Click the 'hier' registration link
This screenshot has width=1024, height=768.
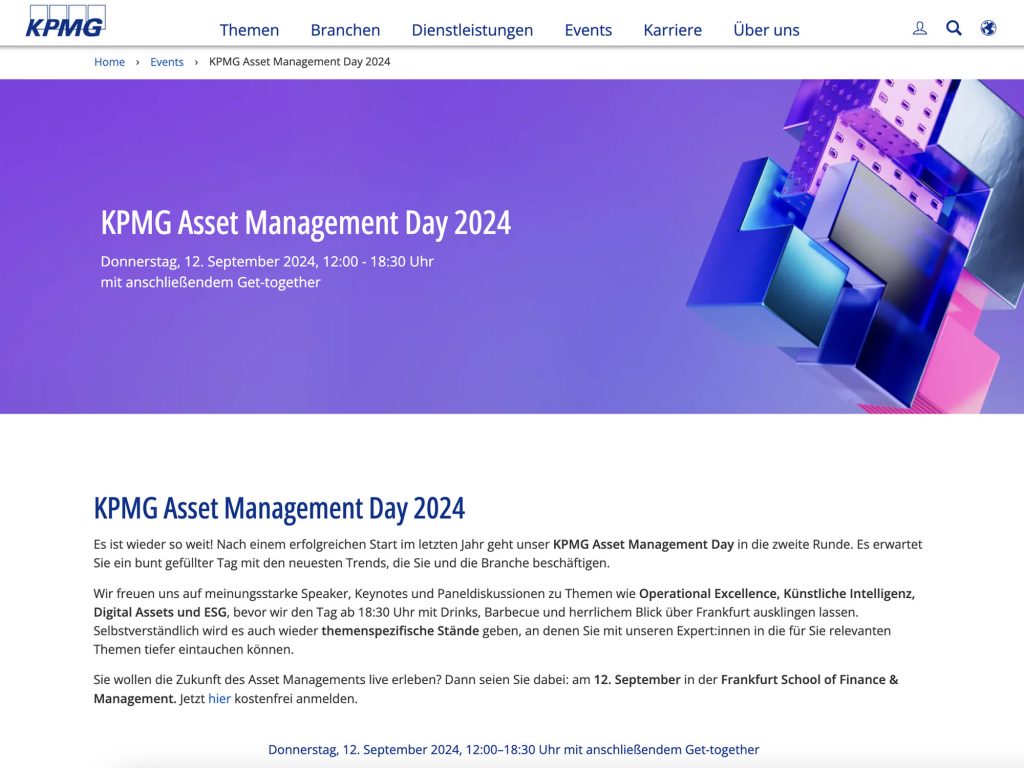click(x=219, y=698)
